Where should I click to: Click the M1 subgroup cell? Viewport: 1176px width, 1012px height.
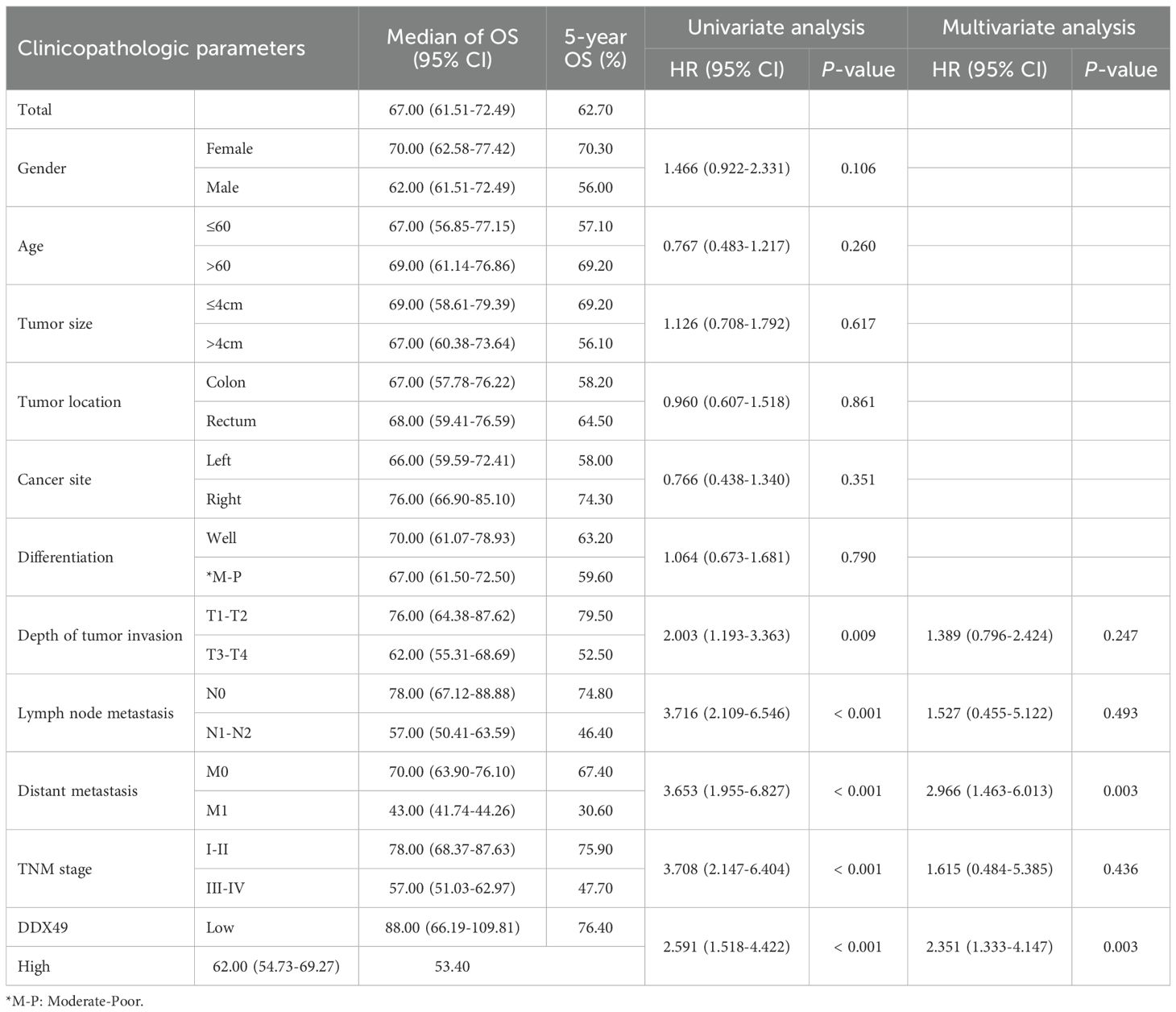click(x=217, y=811)
